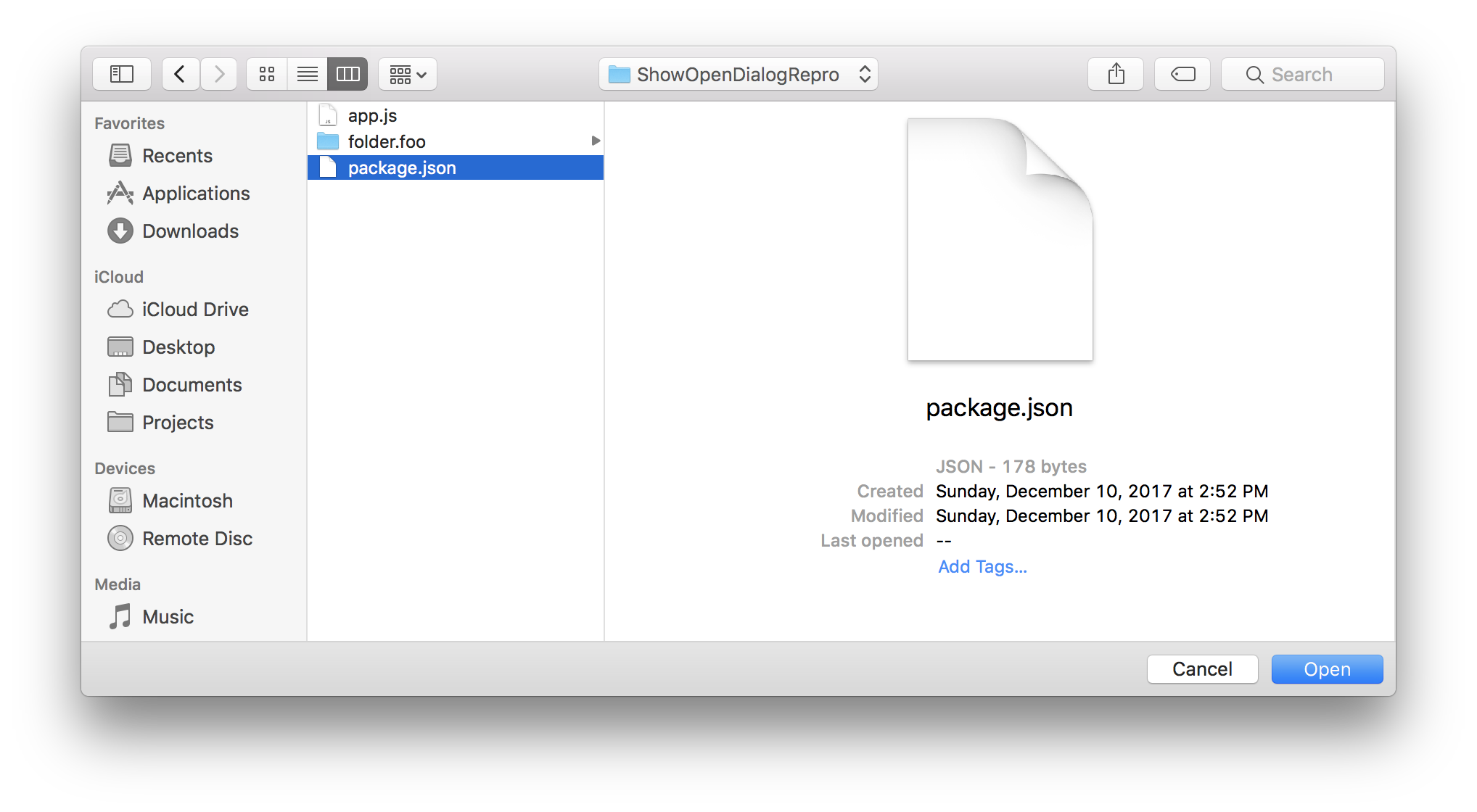Image resolution: width=1477 pixels, height=812 pixels.
Task: Open the ShowOpenDialogRepro path dropdown
Action: click(738, 73)
